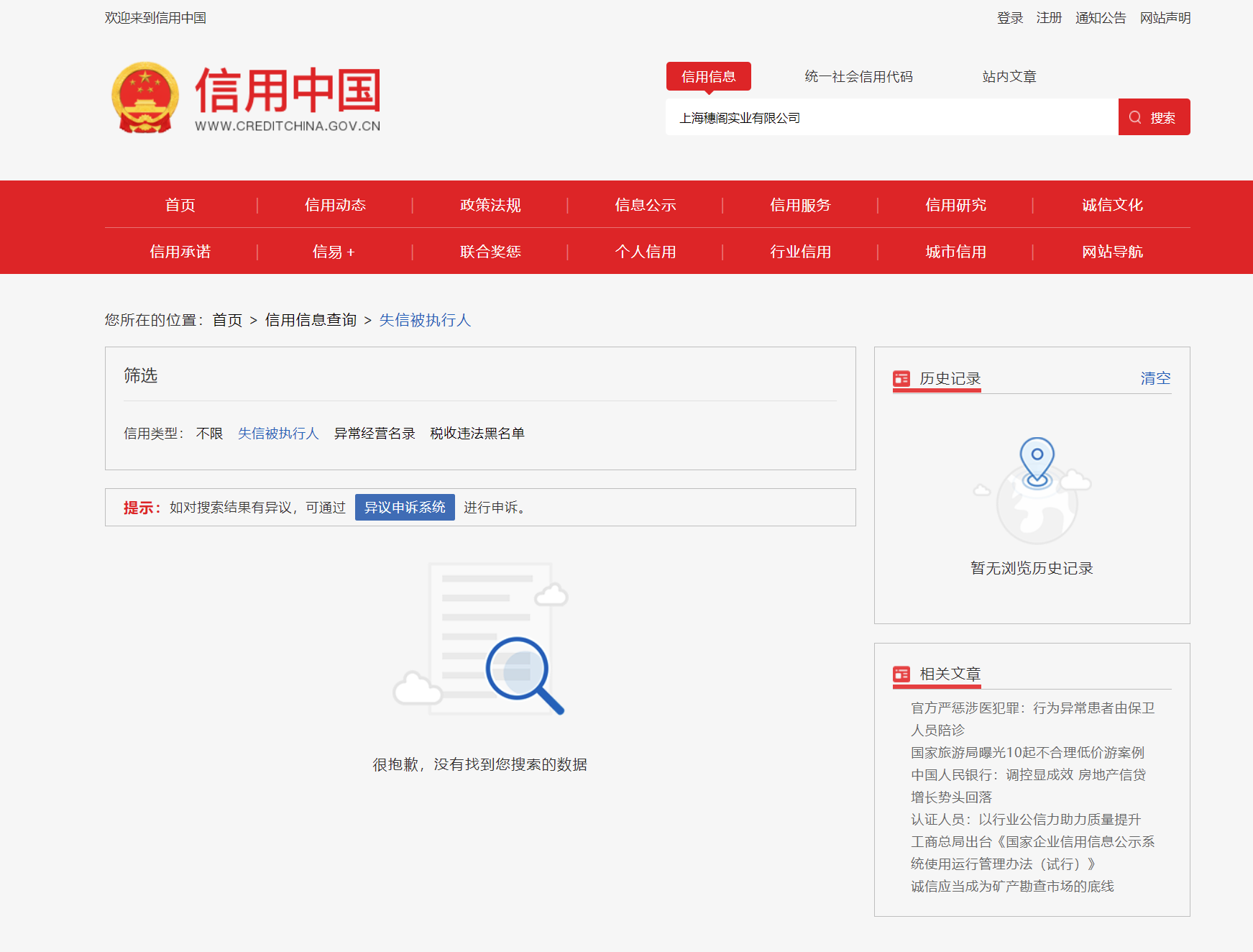Viewport: 1253px width, 952px height.
Task: Open the 信用动态 navigation menu
Action: click(x=335, y=205)
